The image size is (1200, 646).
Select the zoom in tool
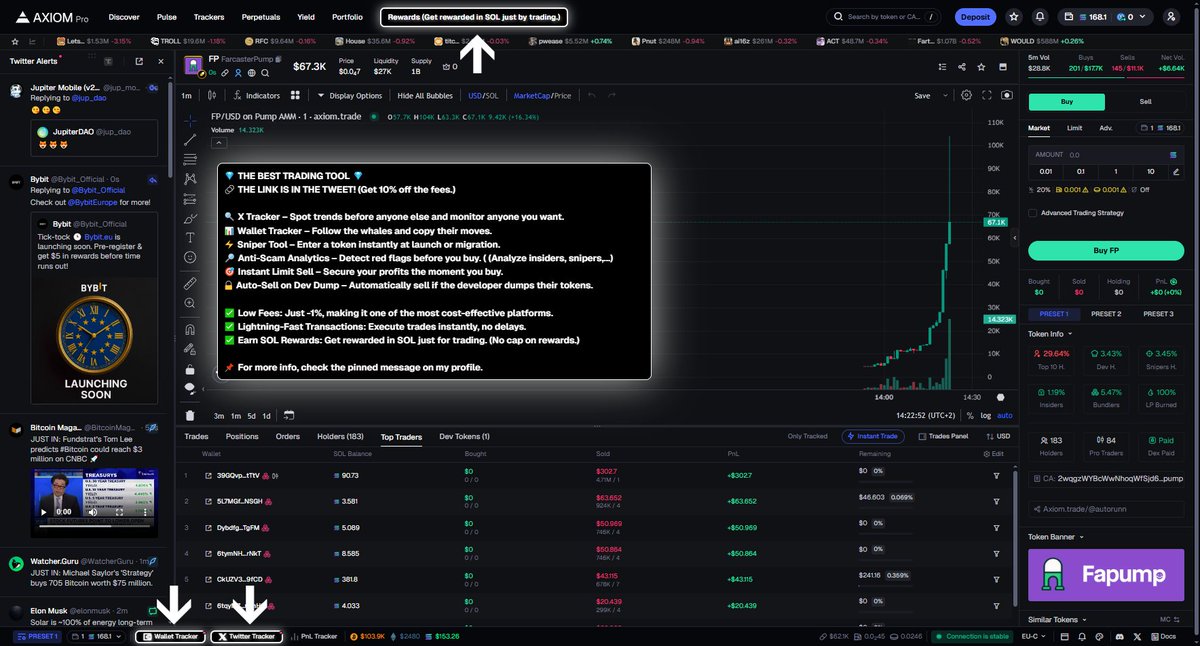coord(190,303)
